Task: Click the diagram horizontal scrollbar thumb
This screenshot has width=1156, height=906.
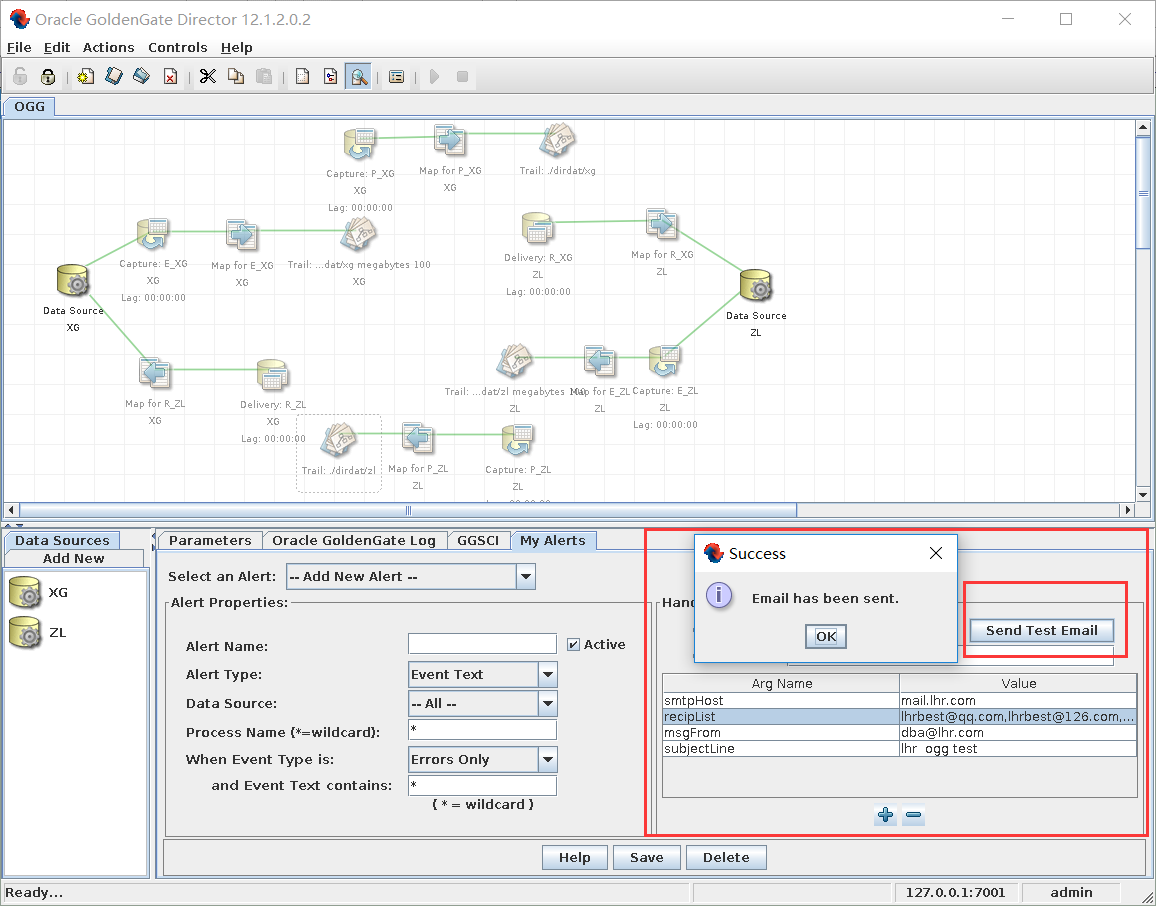Action: (x=408, y=510)
